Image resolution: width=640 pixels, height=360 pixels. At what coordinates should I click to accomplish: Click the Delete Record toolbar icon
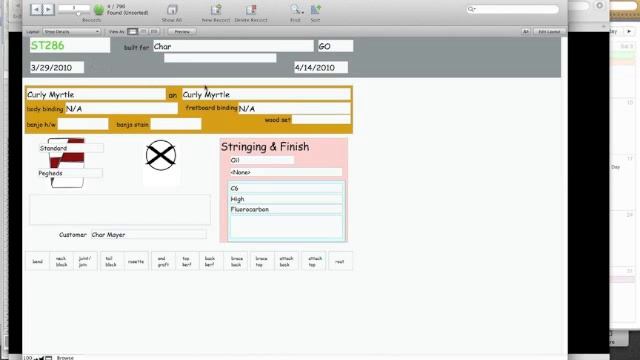pyautogui.click(x=251, y=10)
